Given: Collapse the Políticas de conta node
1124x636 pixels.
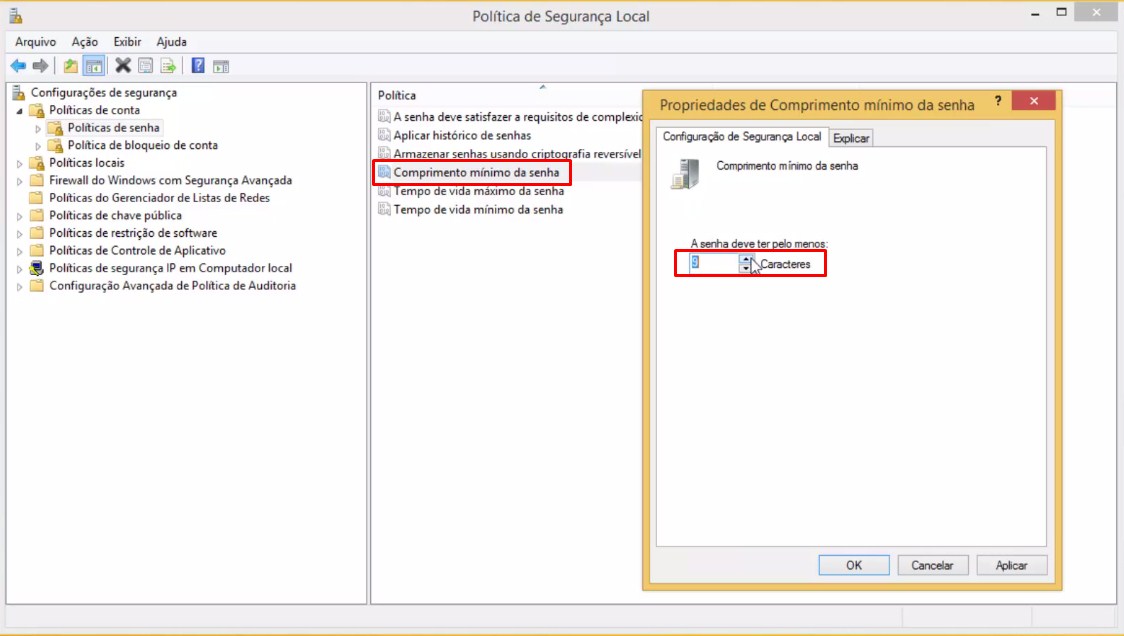Looking at the screenshot, I should pos(20,110).
